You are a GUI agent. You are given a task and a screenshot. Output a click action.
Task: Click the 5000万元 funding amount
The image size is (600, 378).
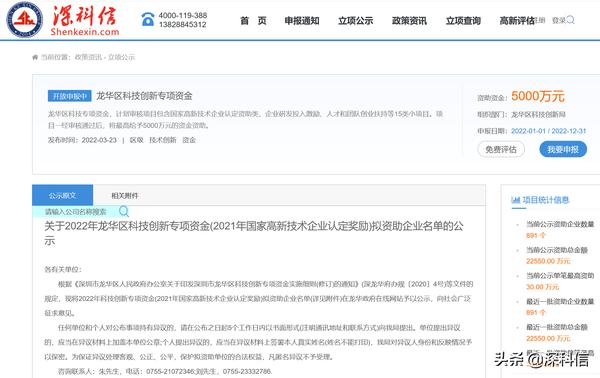click(538, 96)
